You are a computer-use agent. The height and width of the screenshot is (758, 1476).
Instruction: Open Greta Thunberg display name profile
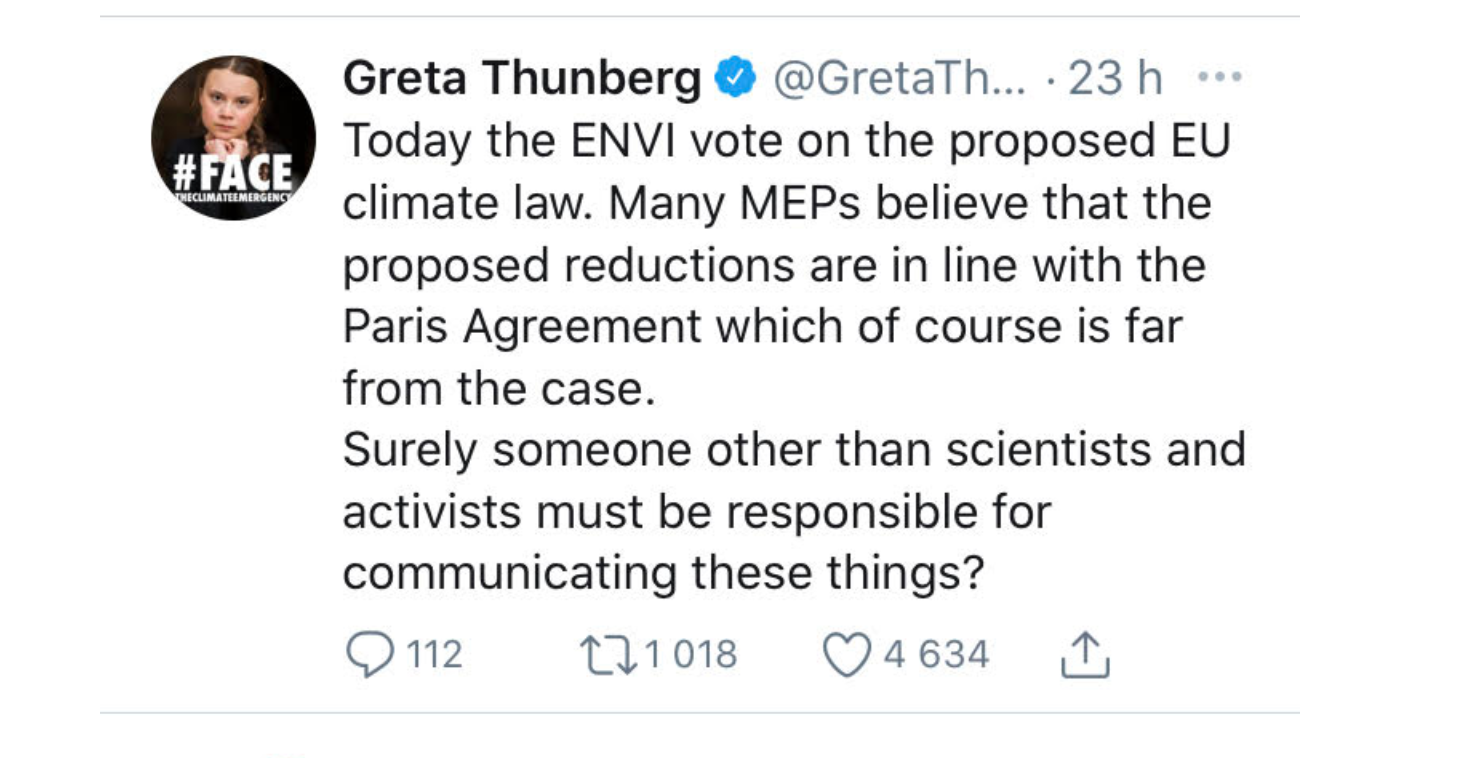(x=522, y=79)
